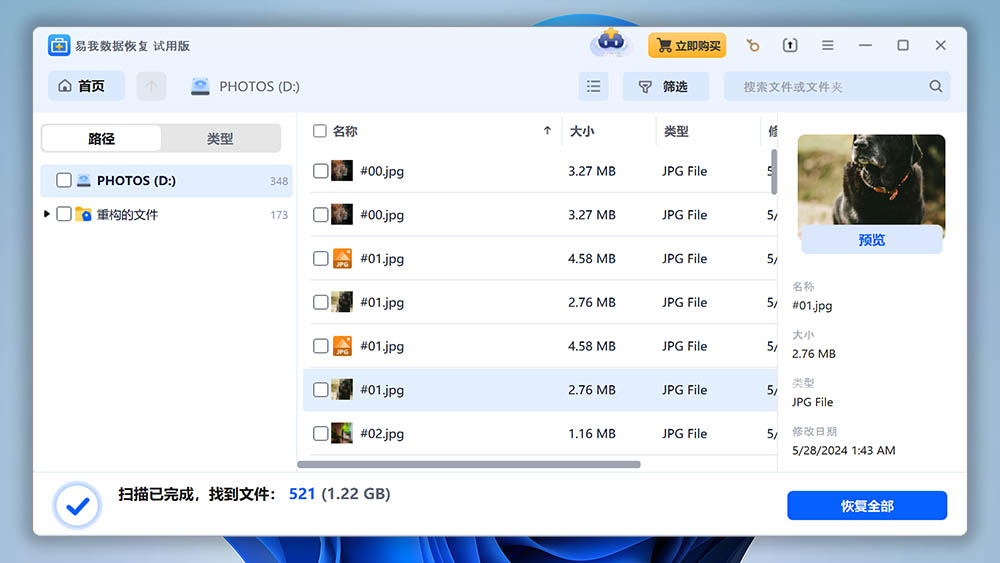This screenshot has height=563, width=1000.
Task: Click the drive icon in breadcrumb path
Action: click(200, 86)
